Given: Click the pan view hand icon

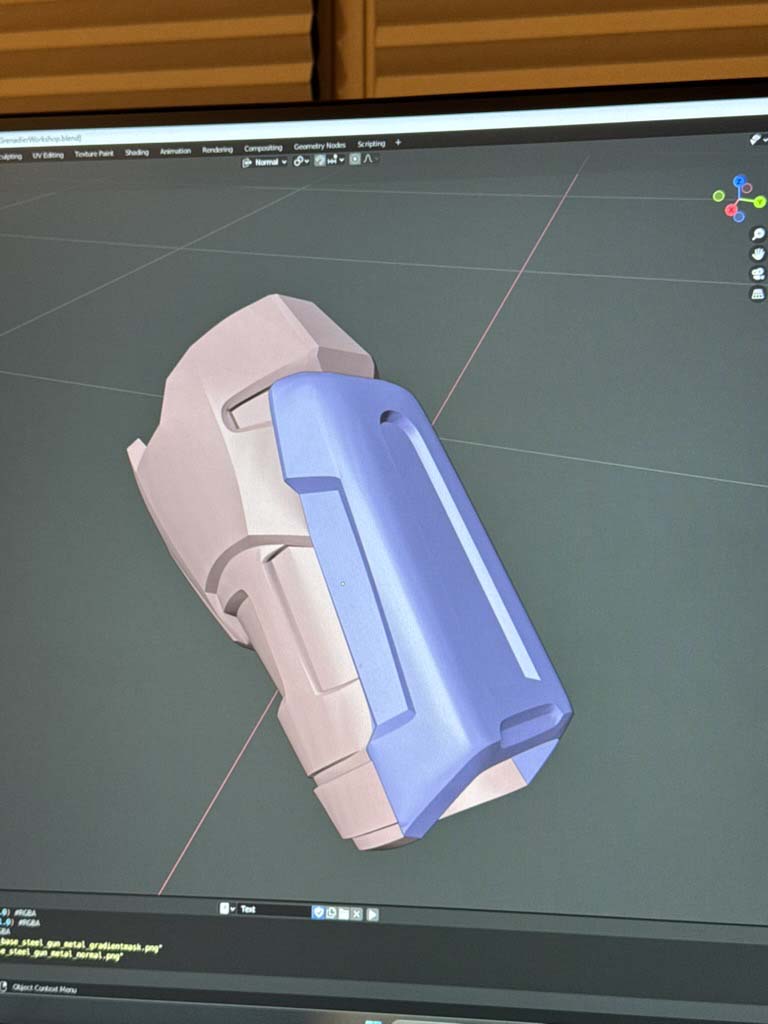Looking at the screenshot, I should (758, 254).
